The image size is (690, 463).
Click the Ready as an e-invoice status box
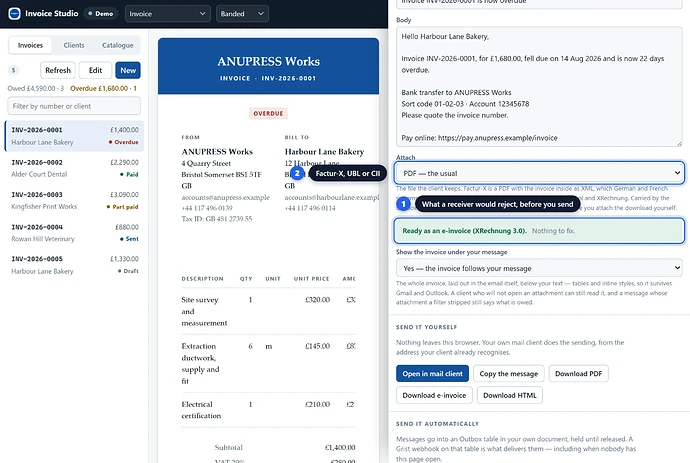click(539, 231)
